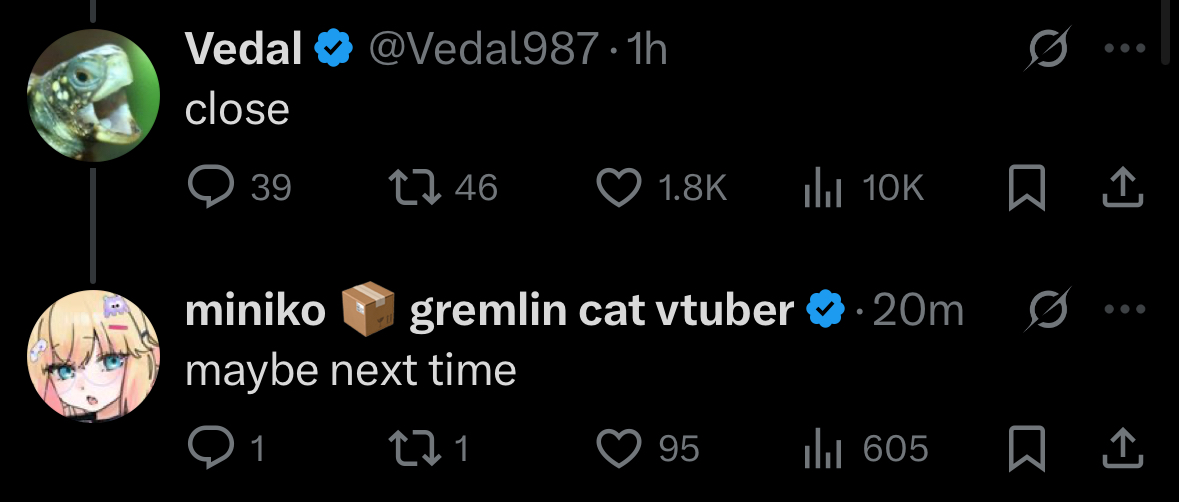The image size is (1179, 502).
Task: Open the @Vedal987 handle link
Action: tap(486, 50)
